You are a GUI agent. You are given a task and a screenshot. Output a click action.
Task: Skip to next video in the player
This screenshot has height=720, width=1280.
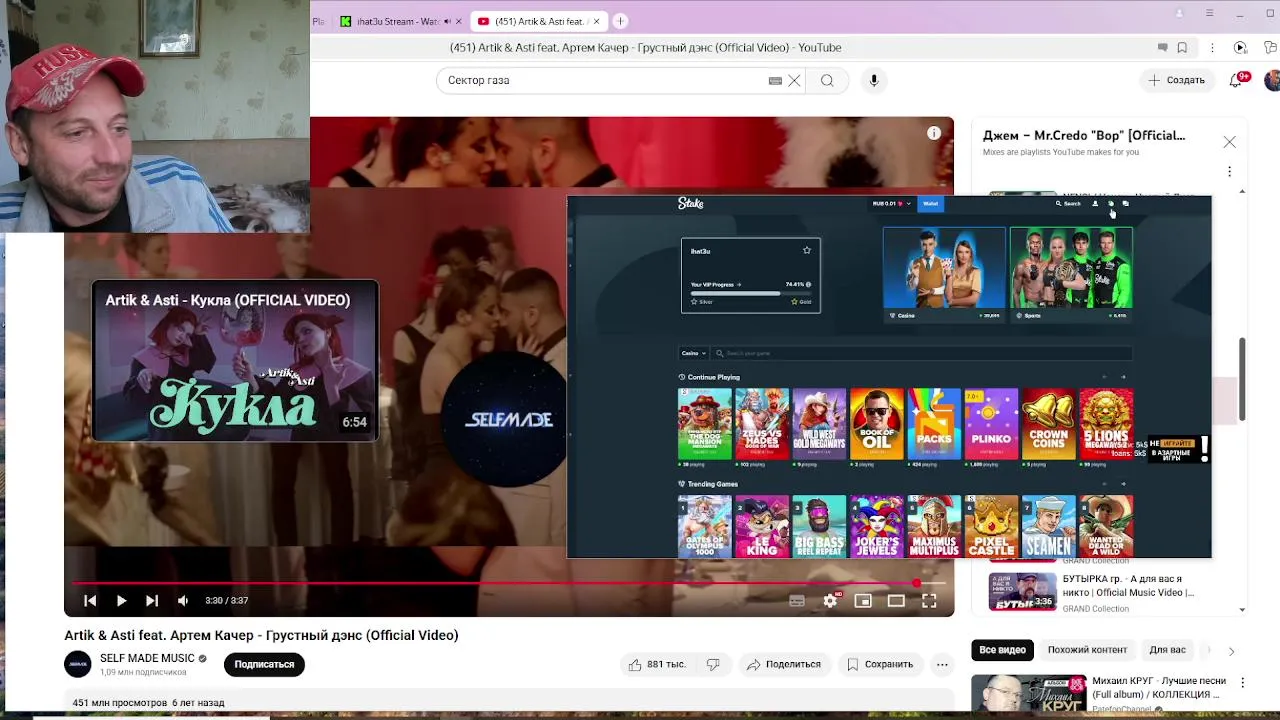coord(152,601)
